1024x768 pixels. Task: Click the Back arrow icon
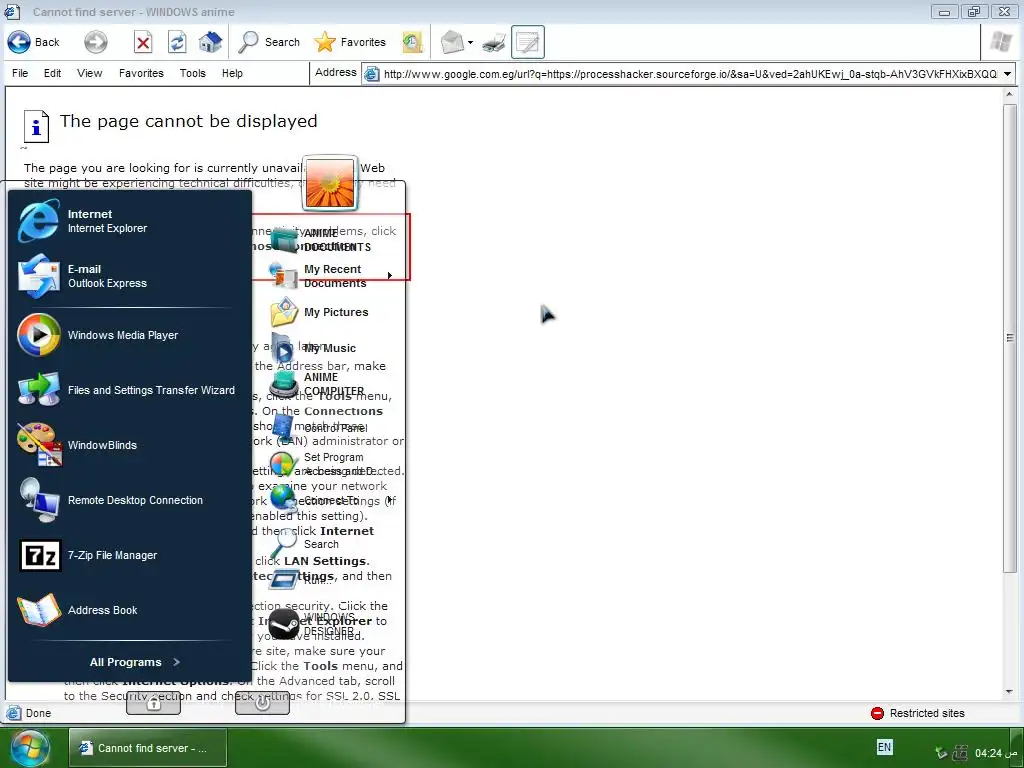click(x=19, y=42)
